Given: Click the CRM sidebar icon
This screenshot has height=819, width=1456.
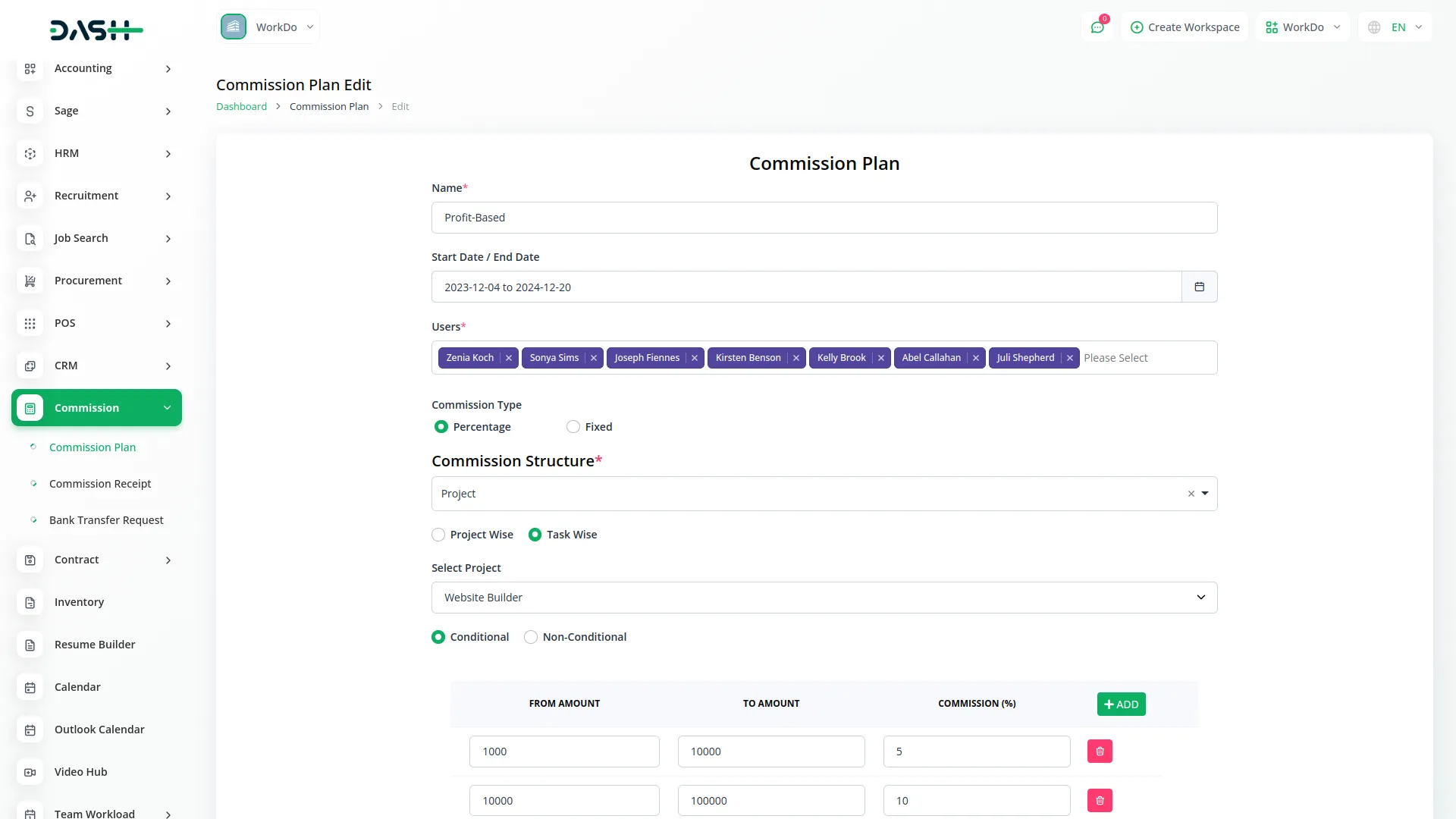Looking at the screenshot, I should [x=30, y=366].
